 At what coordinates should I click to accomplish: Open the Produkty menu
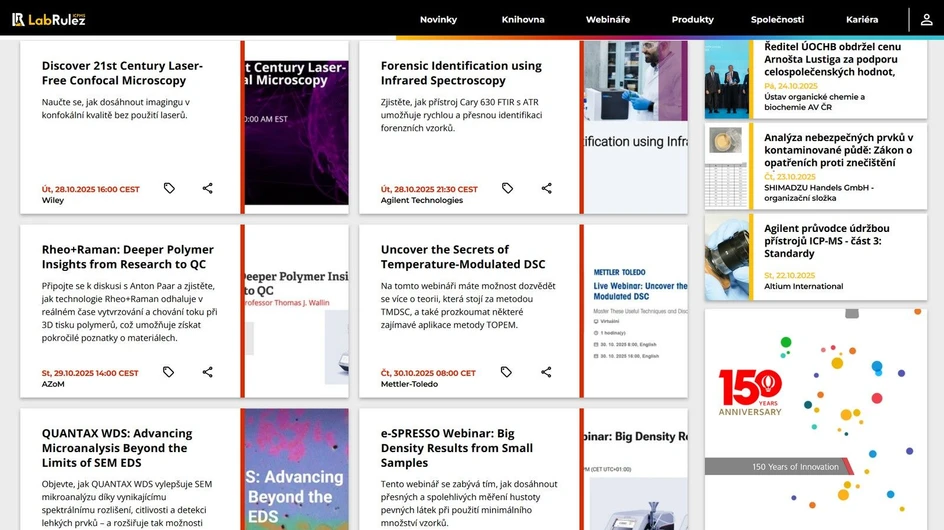692,20
